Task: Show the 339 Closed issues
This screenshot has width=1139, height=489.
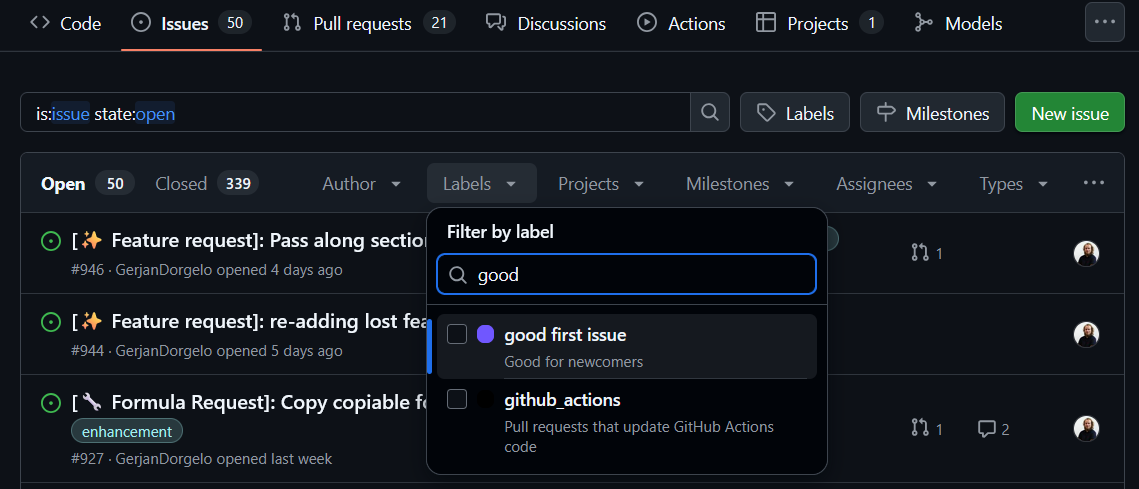Action: (x=206, y=184)
